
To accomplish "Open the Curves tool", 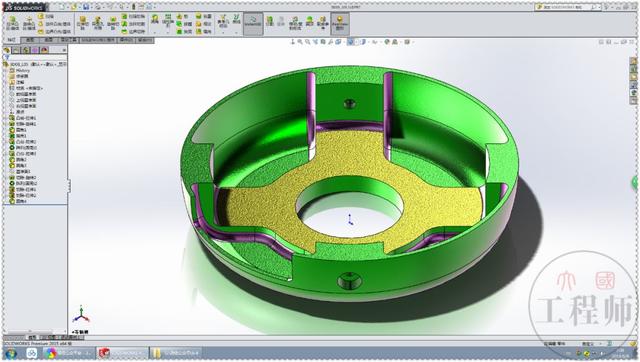I will pyautogui.click(x=236, y=19).
